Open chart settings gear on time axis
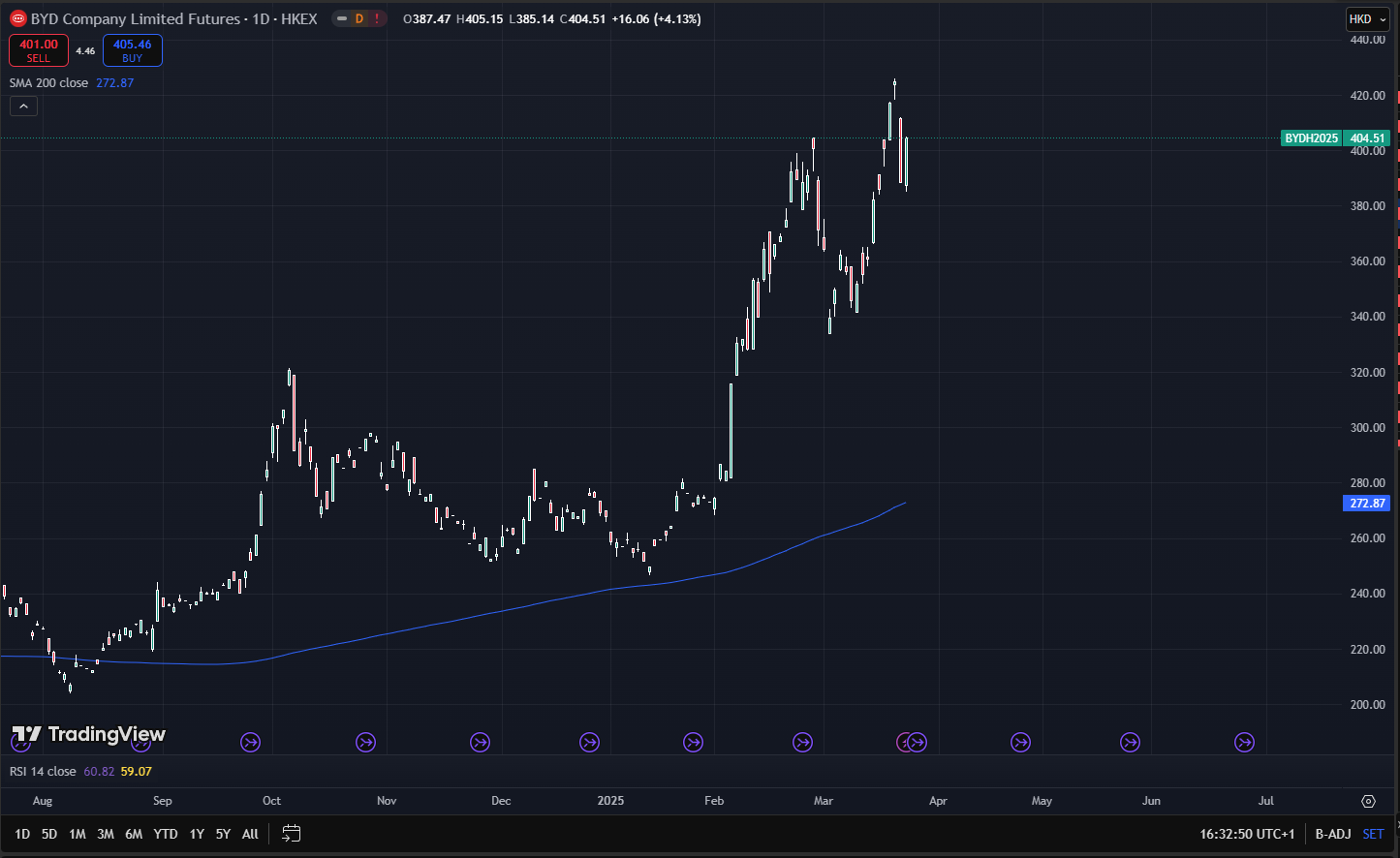The height and width of the screenshot is (858, 1400). 1368,801
